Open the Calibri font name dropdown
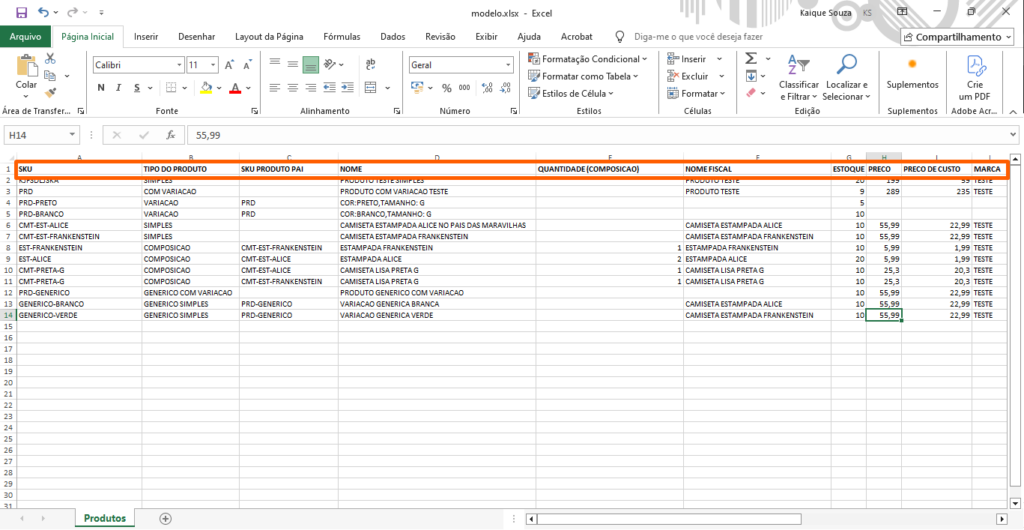1024x530 pixels. point(136,65)
